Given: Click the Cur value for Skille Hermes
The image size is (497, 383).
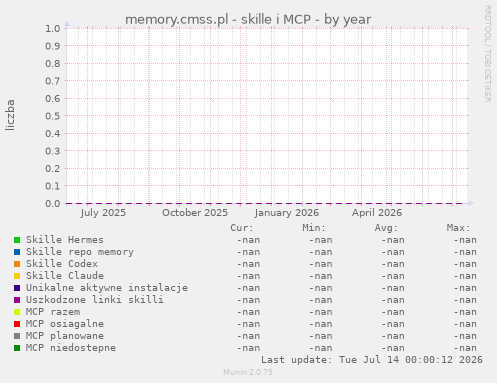Looking at the screenshot, I should tap(248, 240).
